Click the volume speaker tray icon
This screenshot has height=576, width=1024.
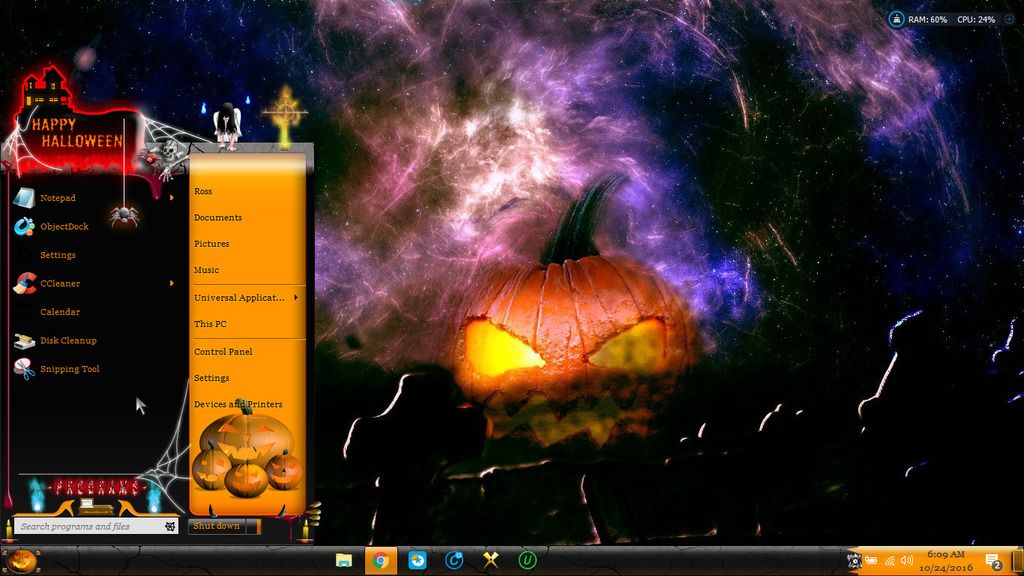907,561
